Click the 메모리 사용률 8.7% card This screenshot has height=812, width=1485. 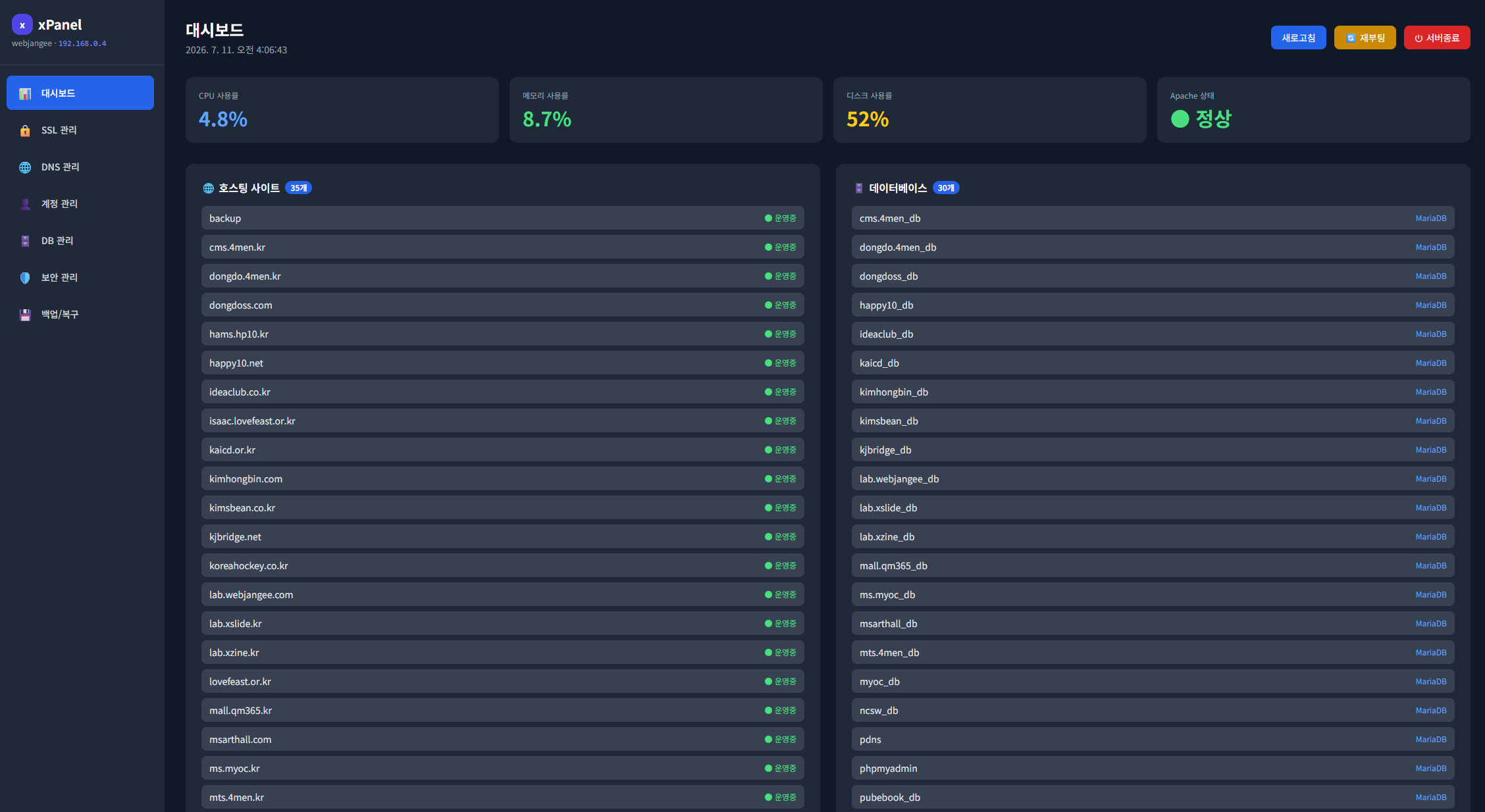(666, 110)
